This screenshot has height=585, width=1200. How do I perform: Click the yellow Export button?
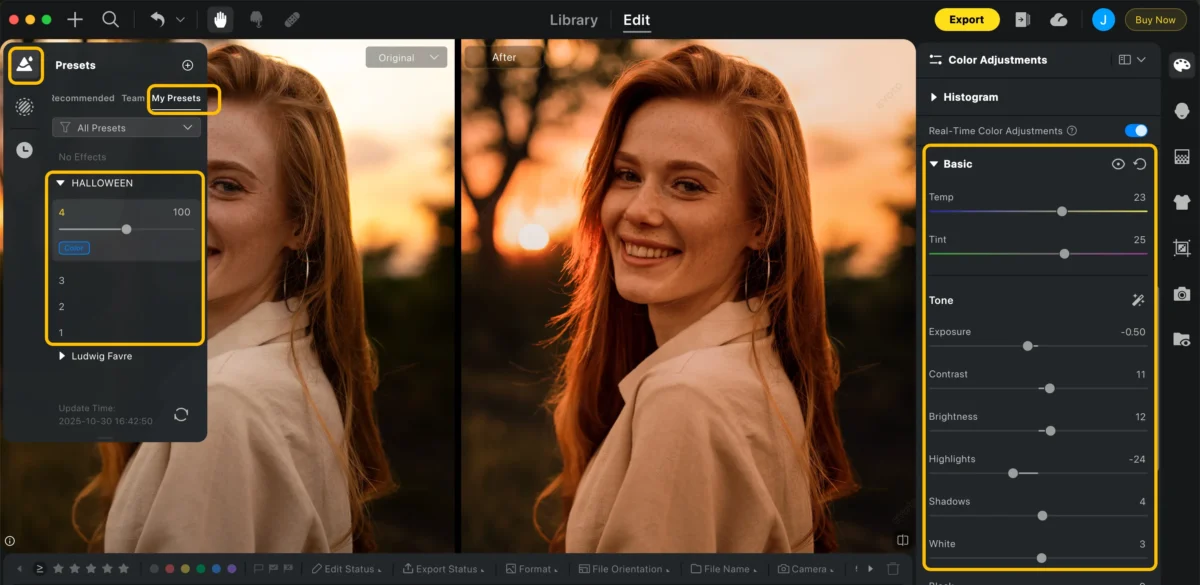(966, 19)
